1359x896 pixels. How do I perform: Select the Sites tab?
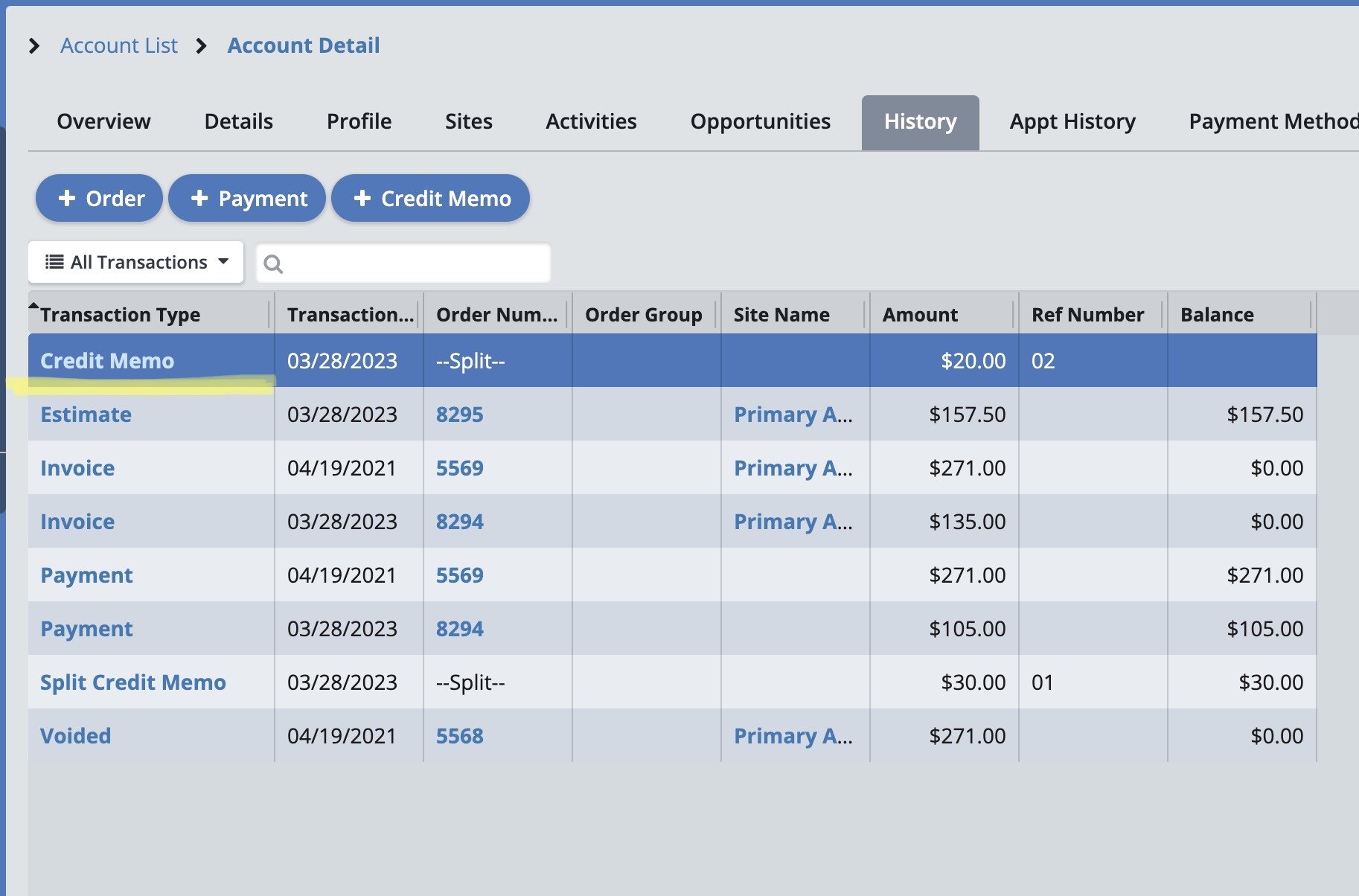(468, 121)
